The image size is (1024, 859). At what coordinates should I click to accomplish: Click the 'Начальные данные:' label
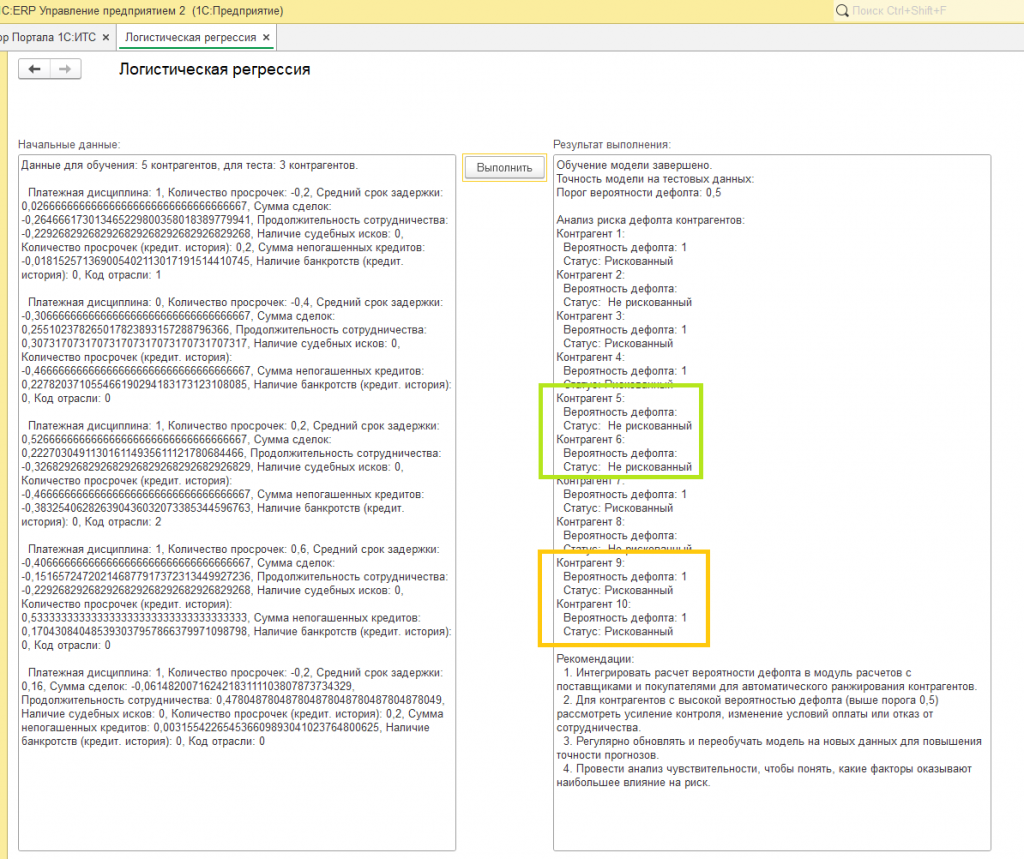pyautogui.click(x=69, y=144)
